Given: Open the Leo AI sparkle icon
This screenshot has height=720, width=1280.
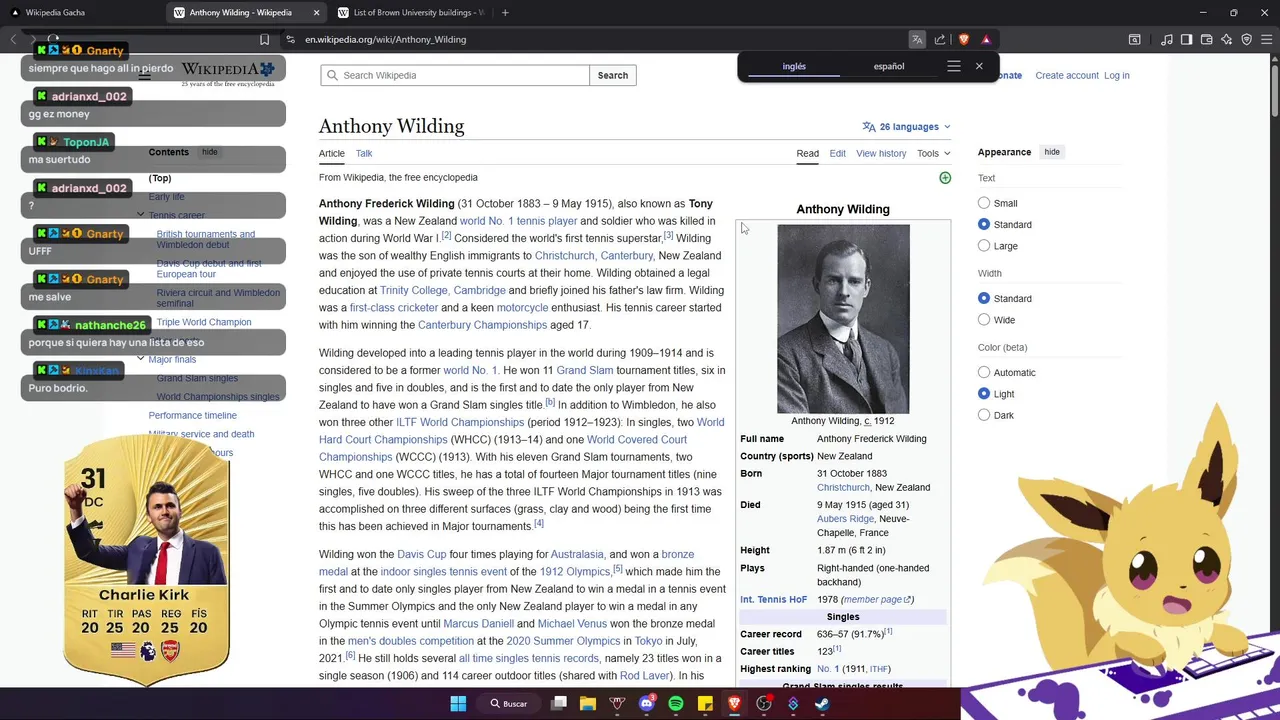Looking at the screenshot, I should [x=1227, y=40].
